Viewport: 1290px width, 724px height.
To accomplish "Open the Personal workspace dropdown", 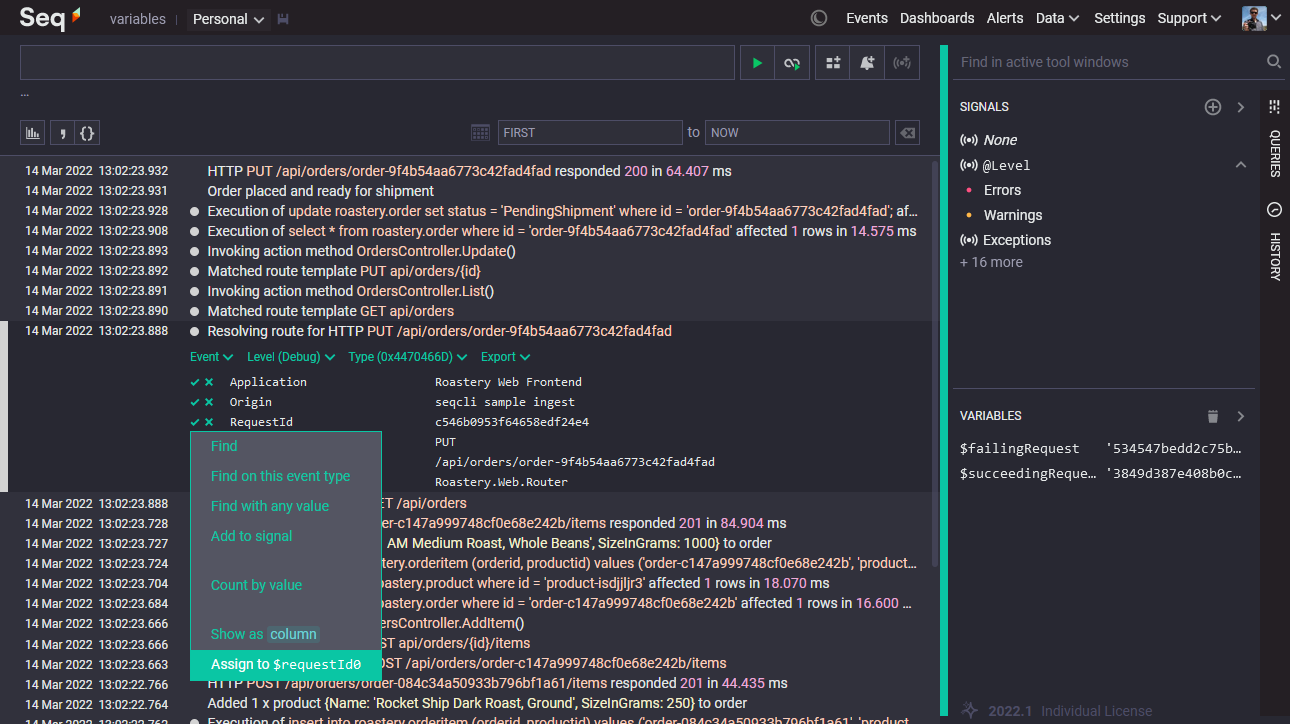I will tap(229, 19).
